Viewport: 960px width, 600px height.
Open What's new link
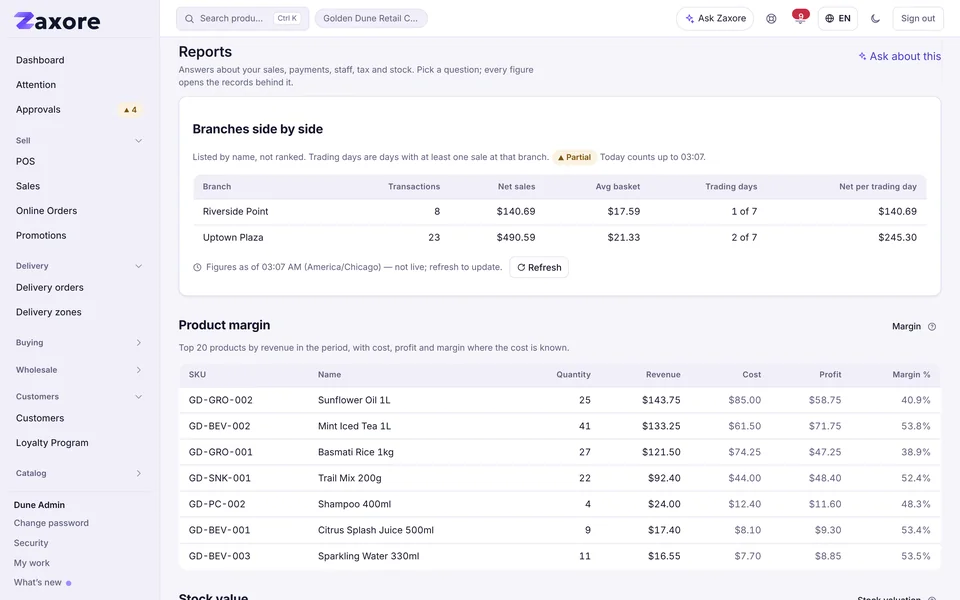(x=38, y=582)
